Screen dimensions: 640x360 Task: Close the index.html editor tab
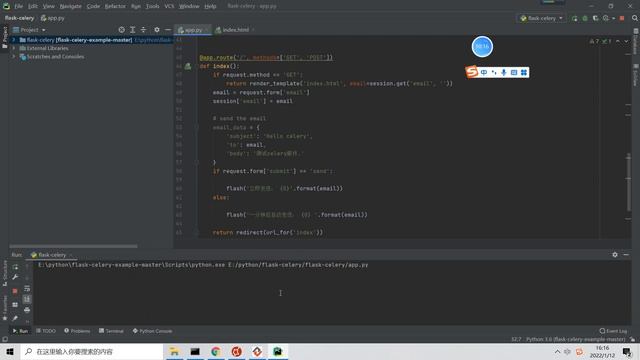253,30
